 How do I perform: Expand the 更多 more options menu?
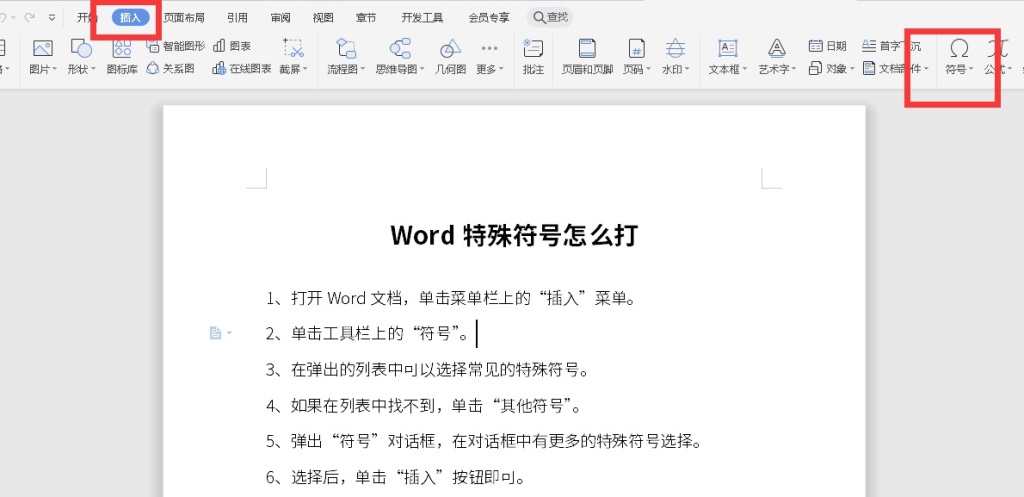[x=489, y=69]
